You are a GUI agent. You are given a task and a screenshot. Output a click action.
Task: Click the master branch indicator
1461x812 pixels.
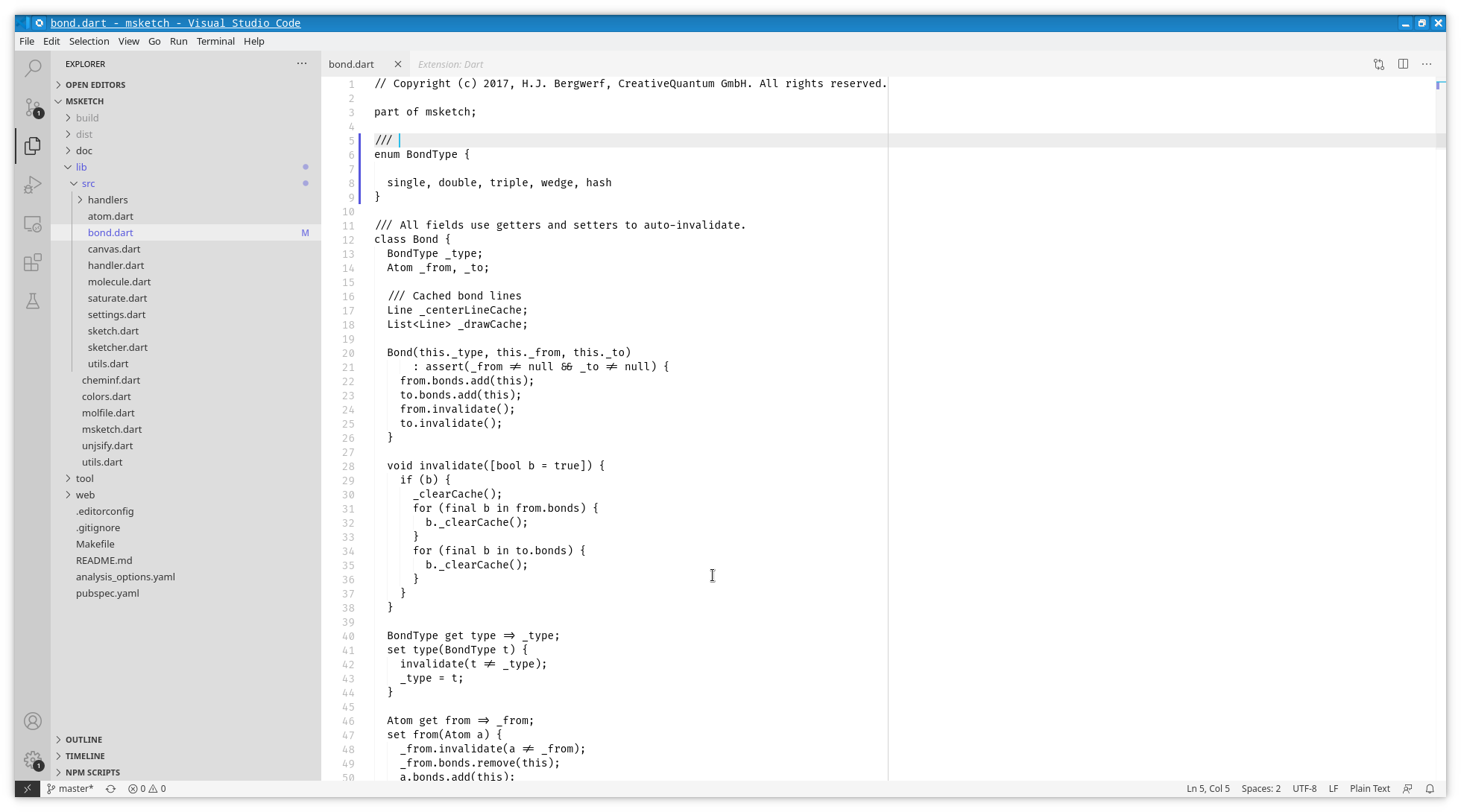(x=70, y=788)
